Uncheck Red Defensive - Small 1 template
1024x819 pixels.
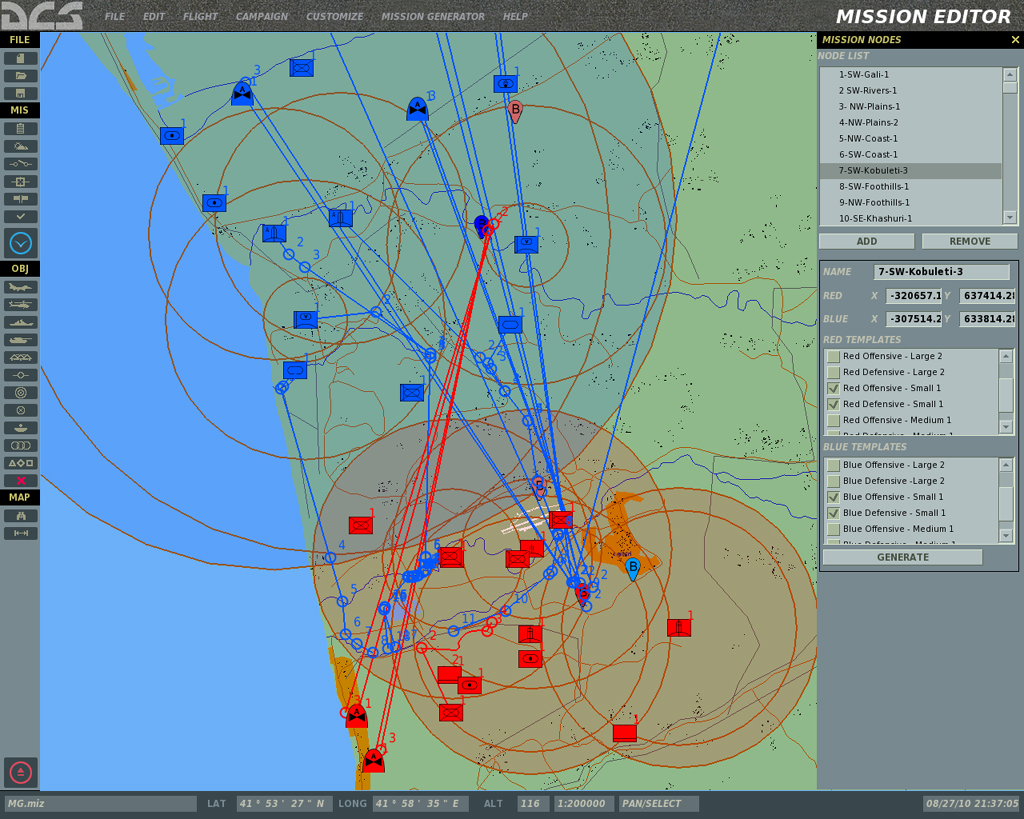pyautogui.click(x=833, y=405)
